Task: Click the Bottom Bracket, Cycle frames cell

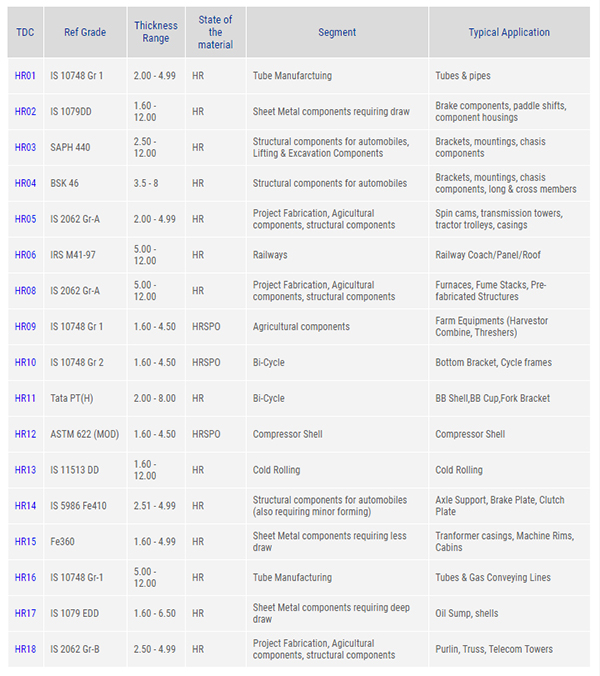Action: (509, 362)
